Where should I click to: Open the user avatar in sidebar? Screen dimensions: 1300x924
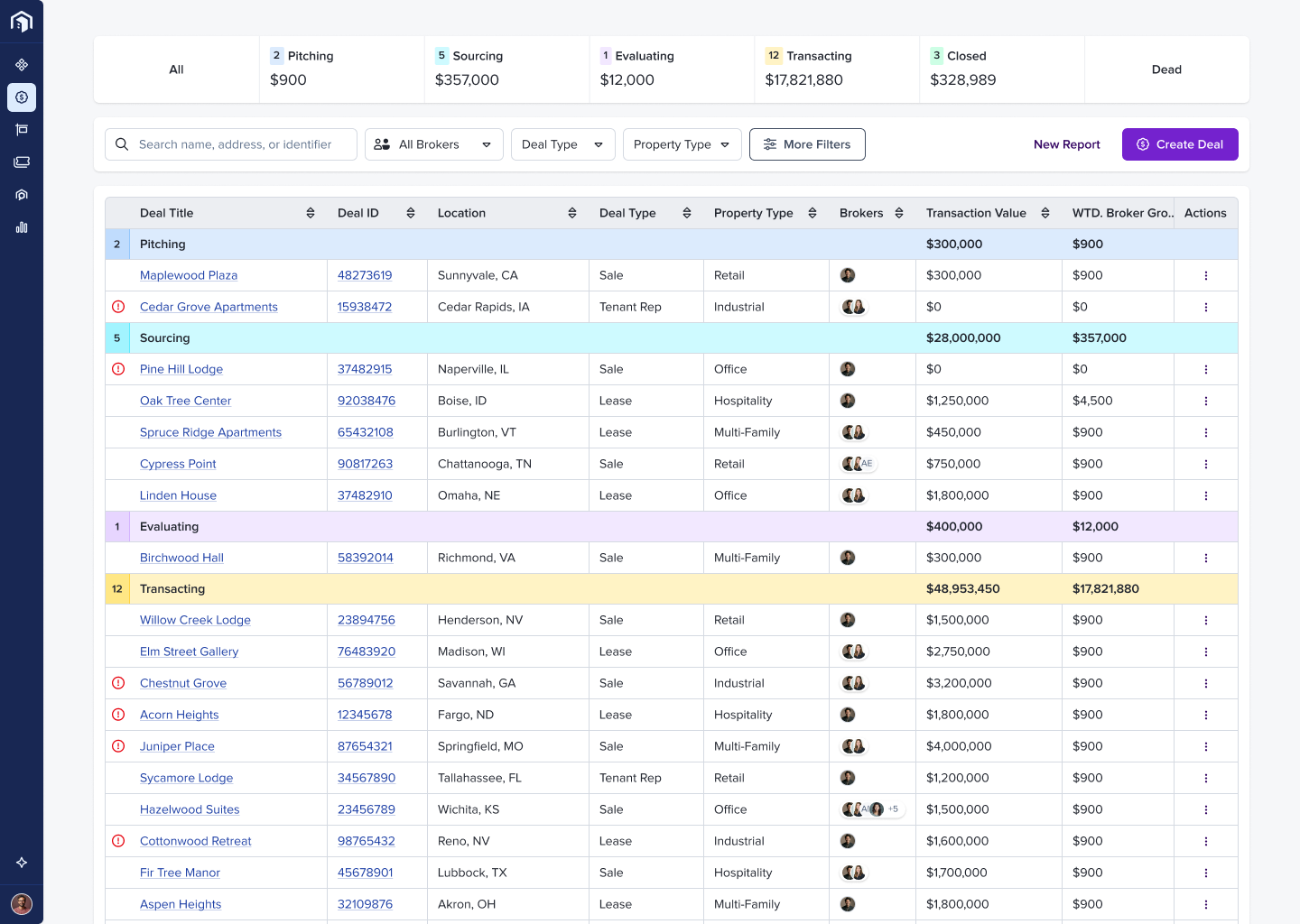coord(22,904)
